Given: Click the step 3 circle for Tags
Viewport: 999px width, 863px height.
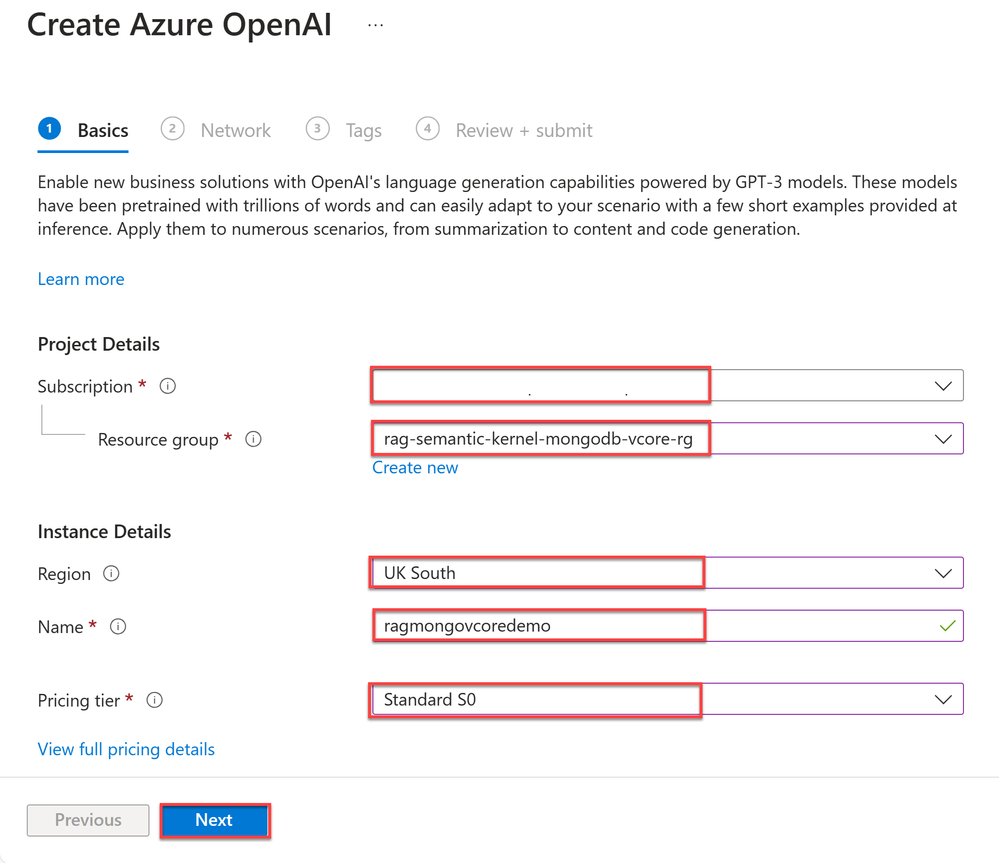Looking at the screenshot, I should 317,128.
